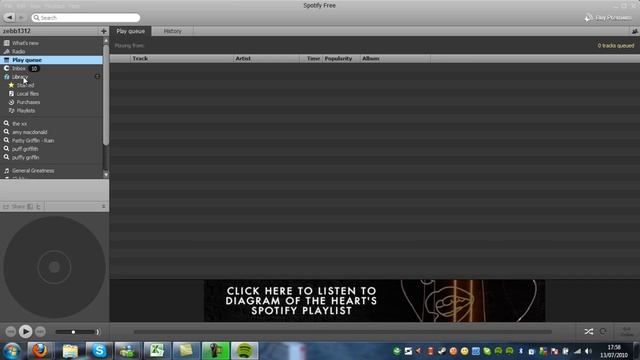The height and width of the screenshot is (360, 640).
Task: Add a new playlist with plus button
Action: 104,31
